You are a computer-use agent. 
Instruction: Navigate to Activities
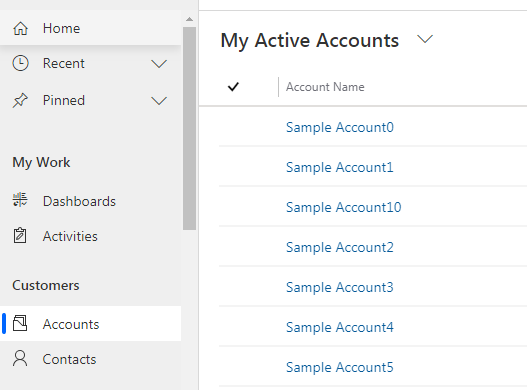(90, 236)
